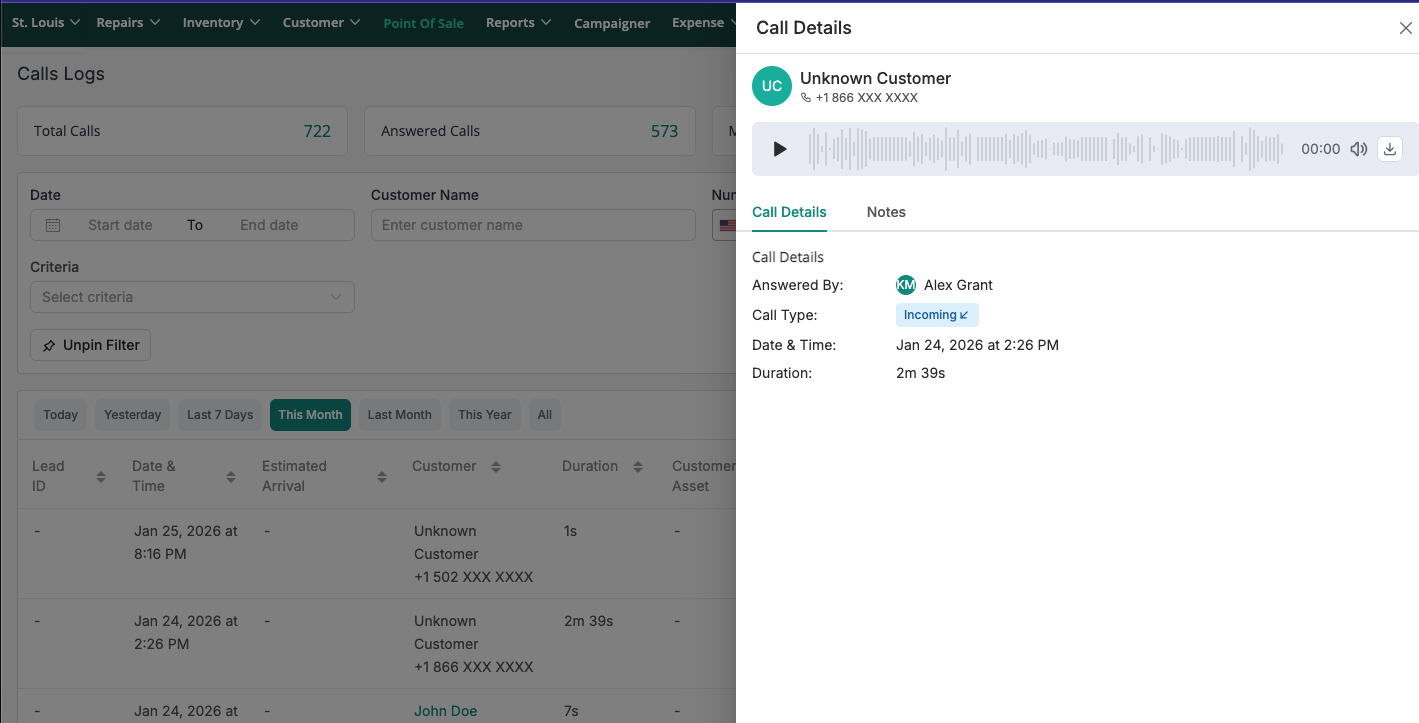
Task: Sort by Lead ID column
Action: click(101, 477)
